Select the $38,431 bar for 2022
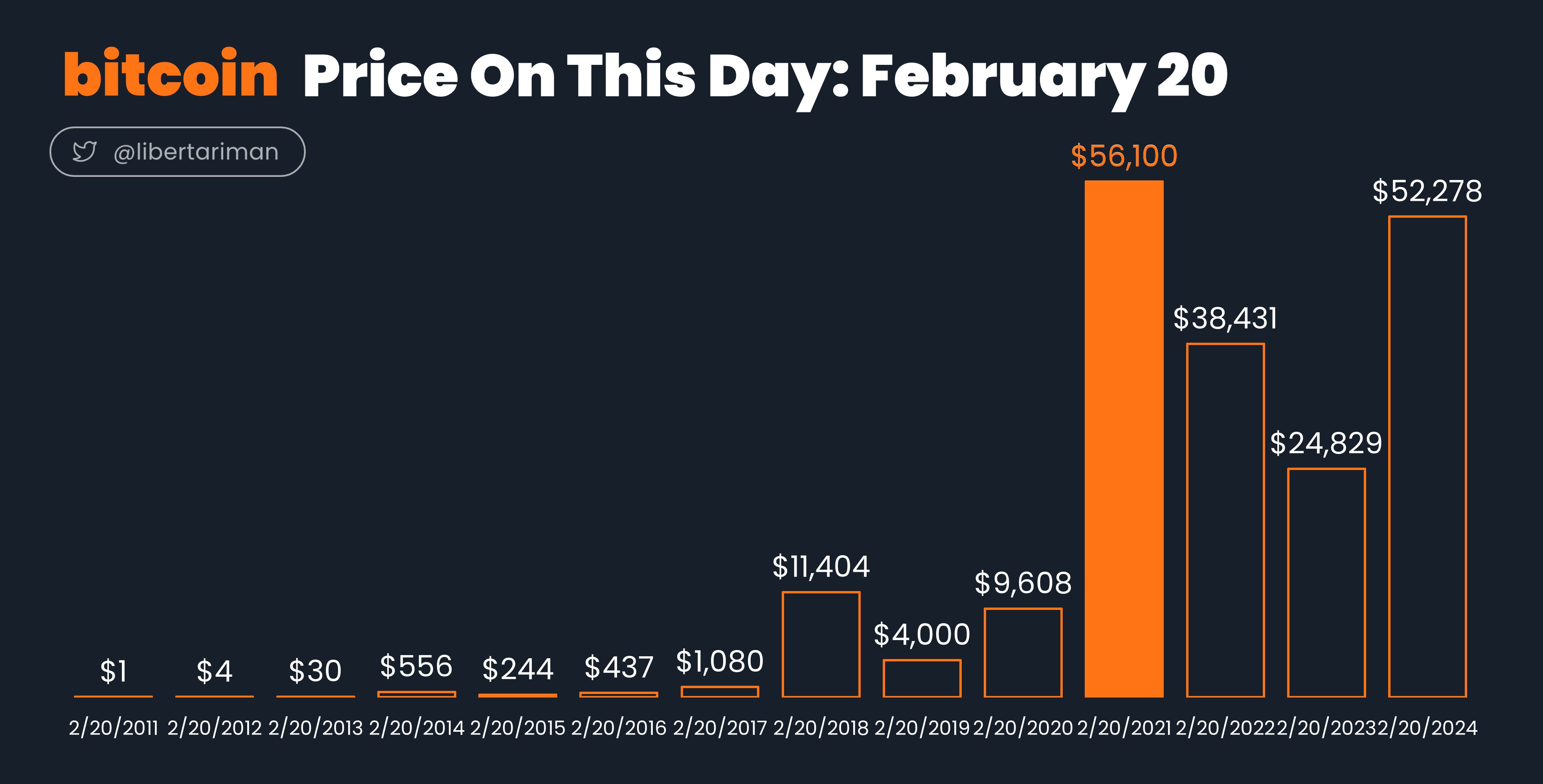Image resolution: width=1543 pixels, height=784 pixels. [1225, 520]
